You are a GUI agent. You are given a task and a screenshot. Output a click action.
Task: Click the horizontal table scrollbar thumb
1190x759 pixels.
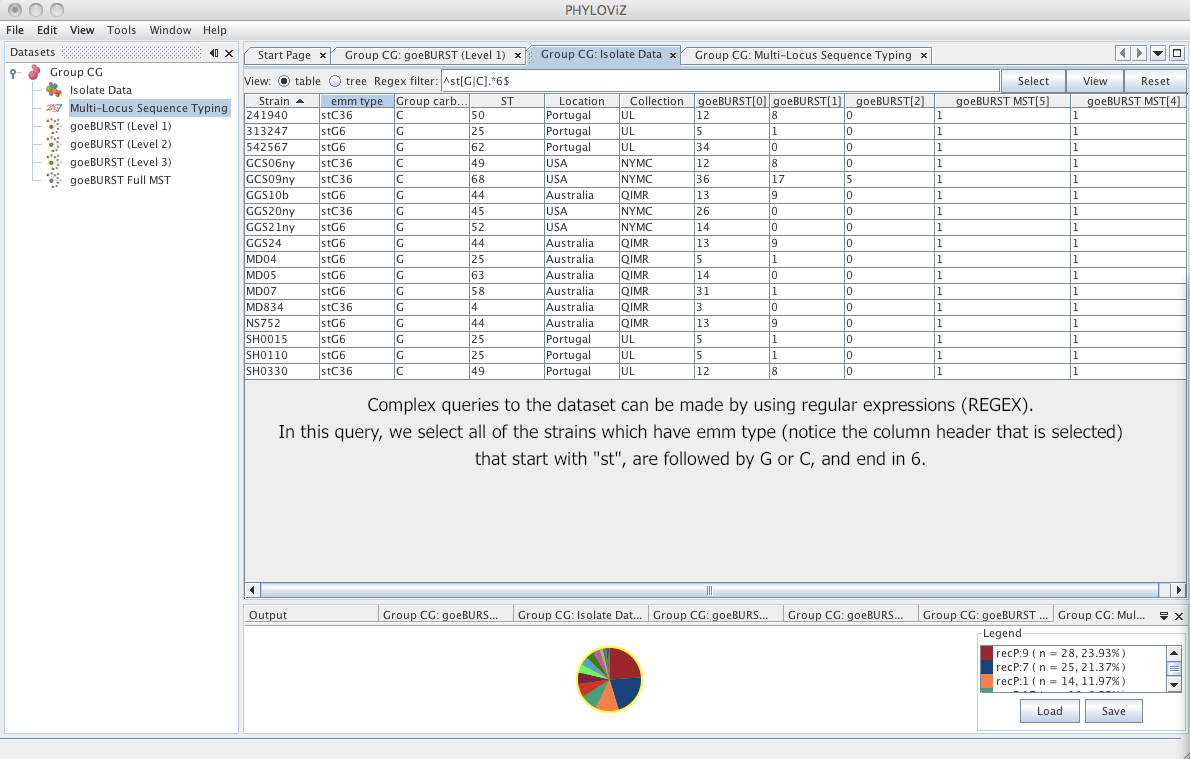710,590
